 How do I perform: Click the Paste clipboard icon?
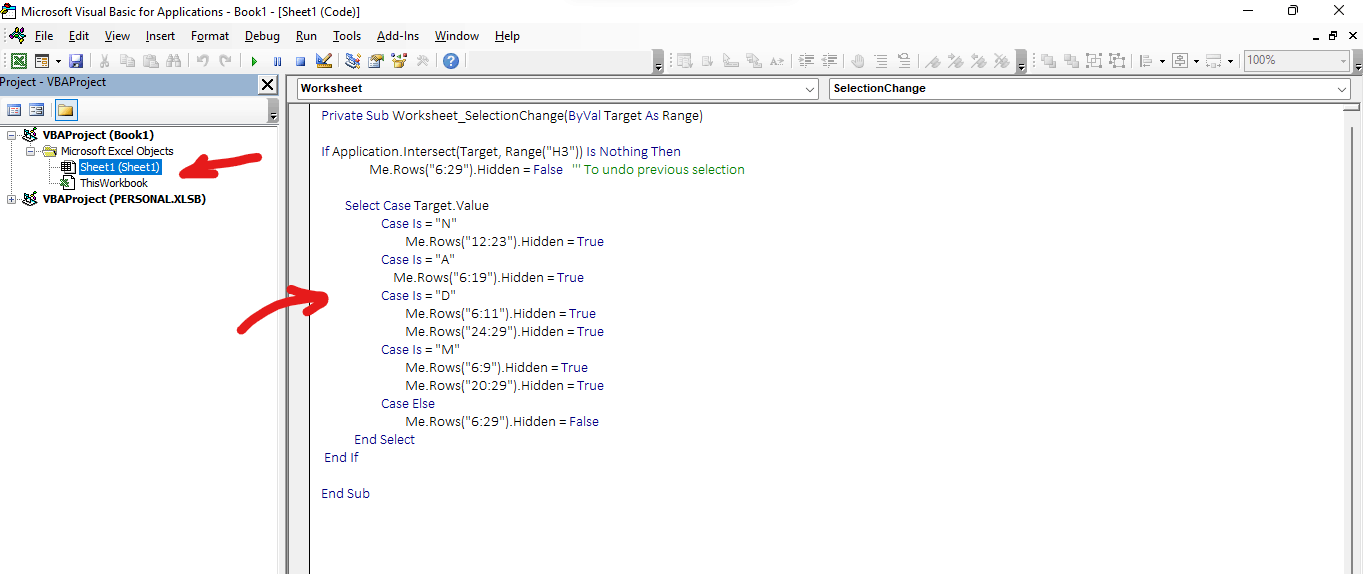(x=150, y=61)
